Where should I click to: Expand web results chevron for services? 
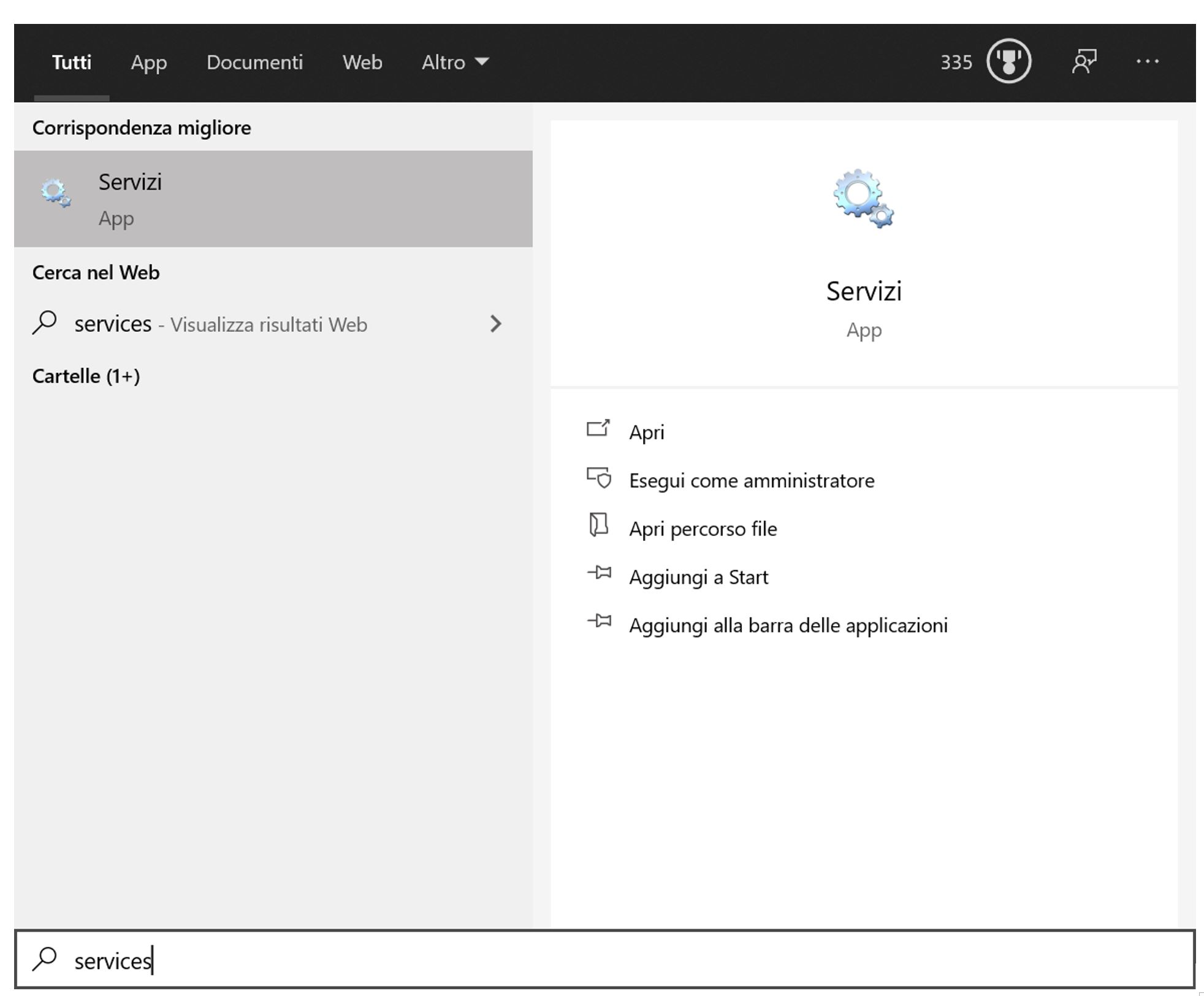(495, 323)
